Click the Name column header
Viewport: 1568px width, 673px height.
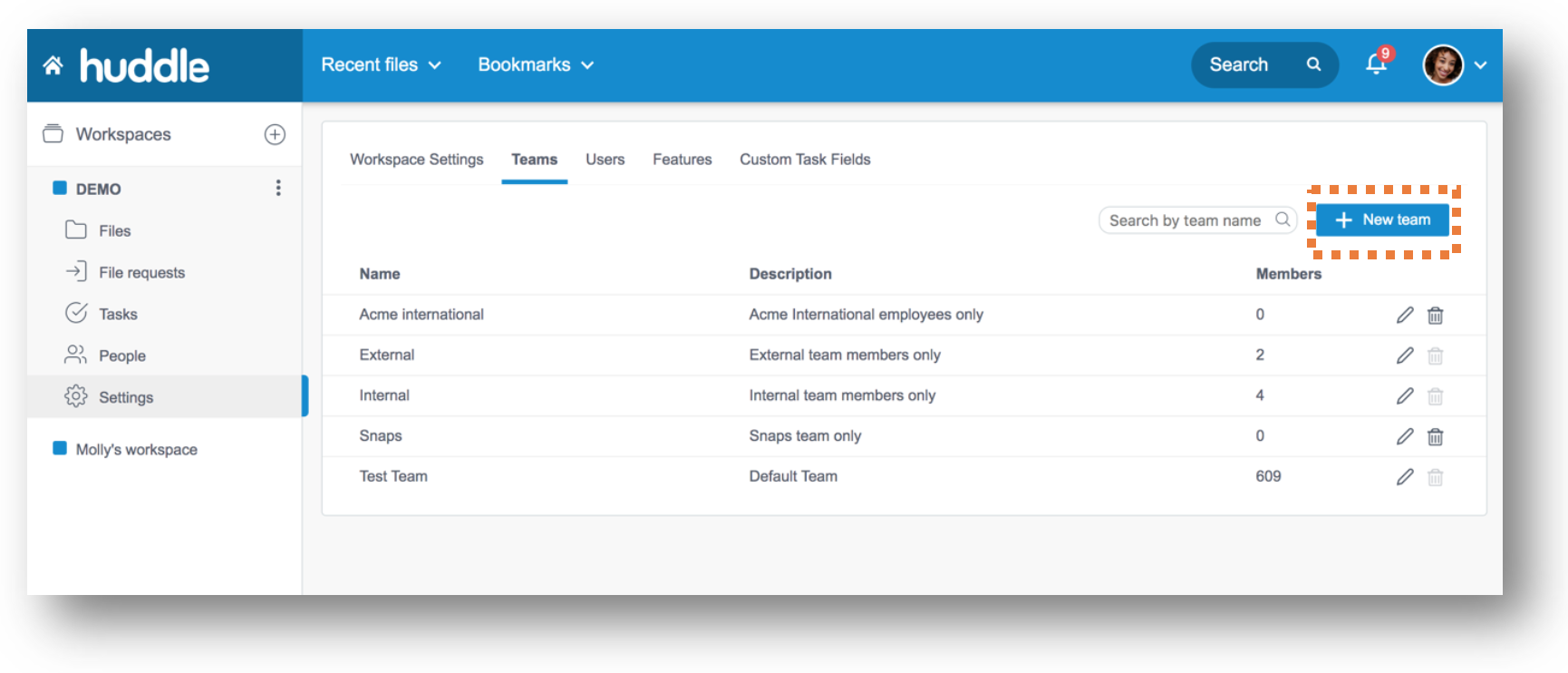[380, 274]
